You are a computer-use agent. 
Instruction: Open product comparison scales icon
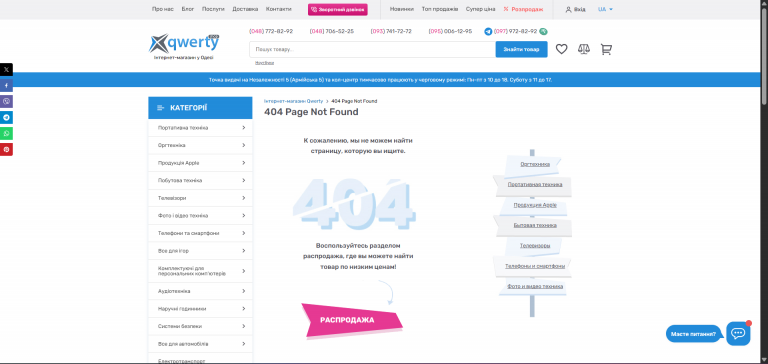click(x=584, y=49)
